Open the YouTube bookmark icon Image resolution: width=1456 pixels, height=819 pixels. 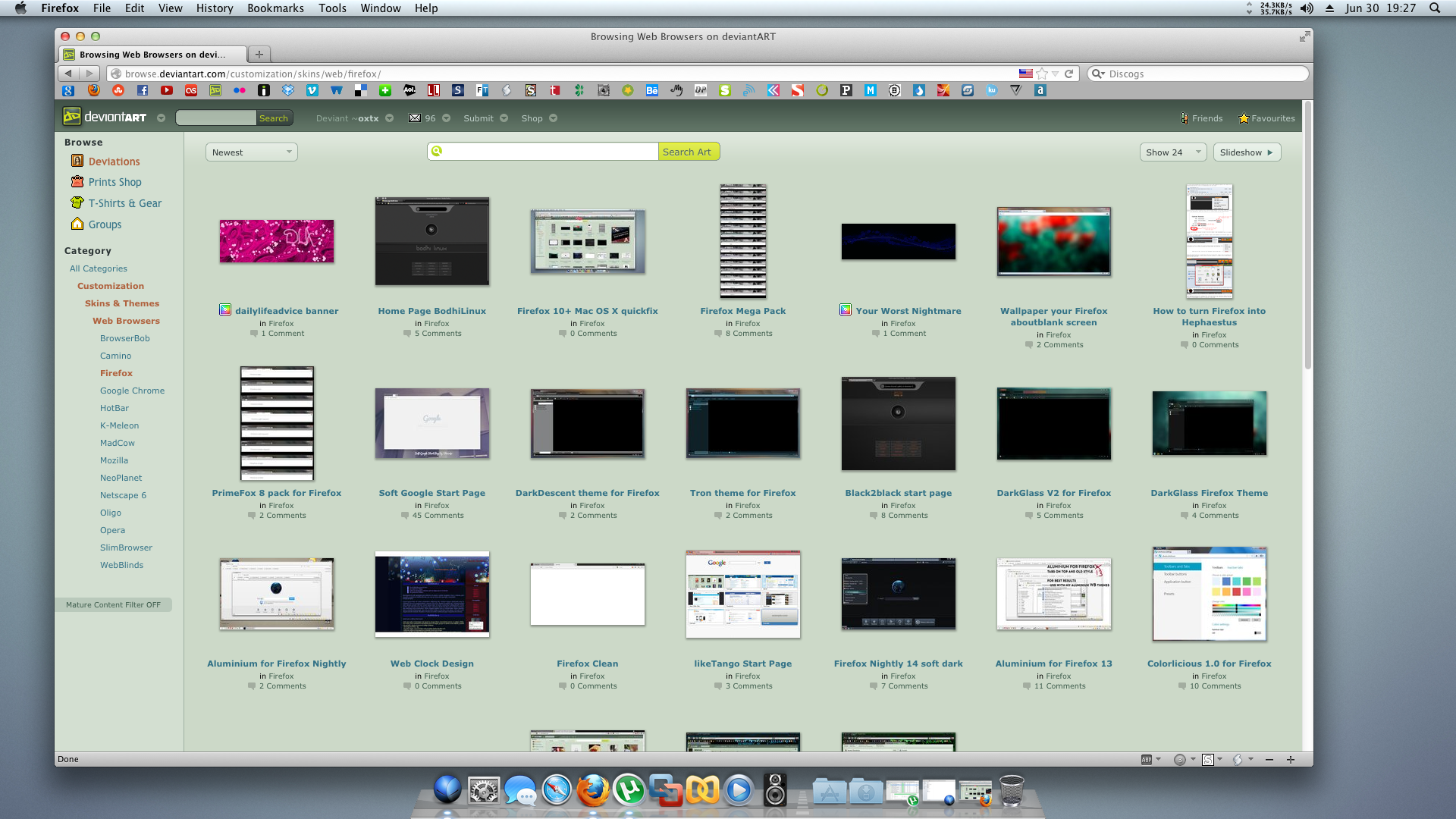tap(167, 90)
